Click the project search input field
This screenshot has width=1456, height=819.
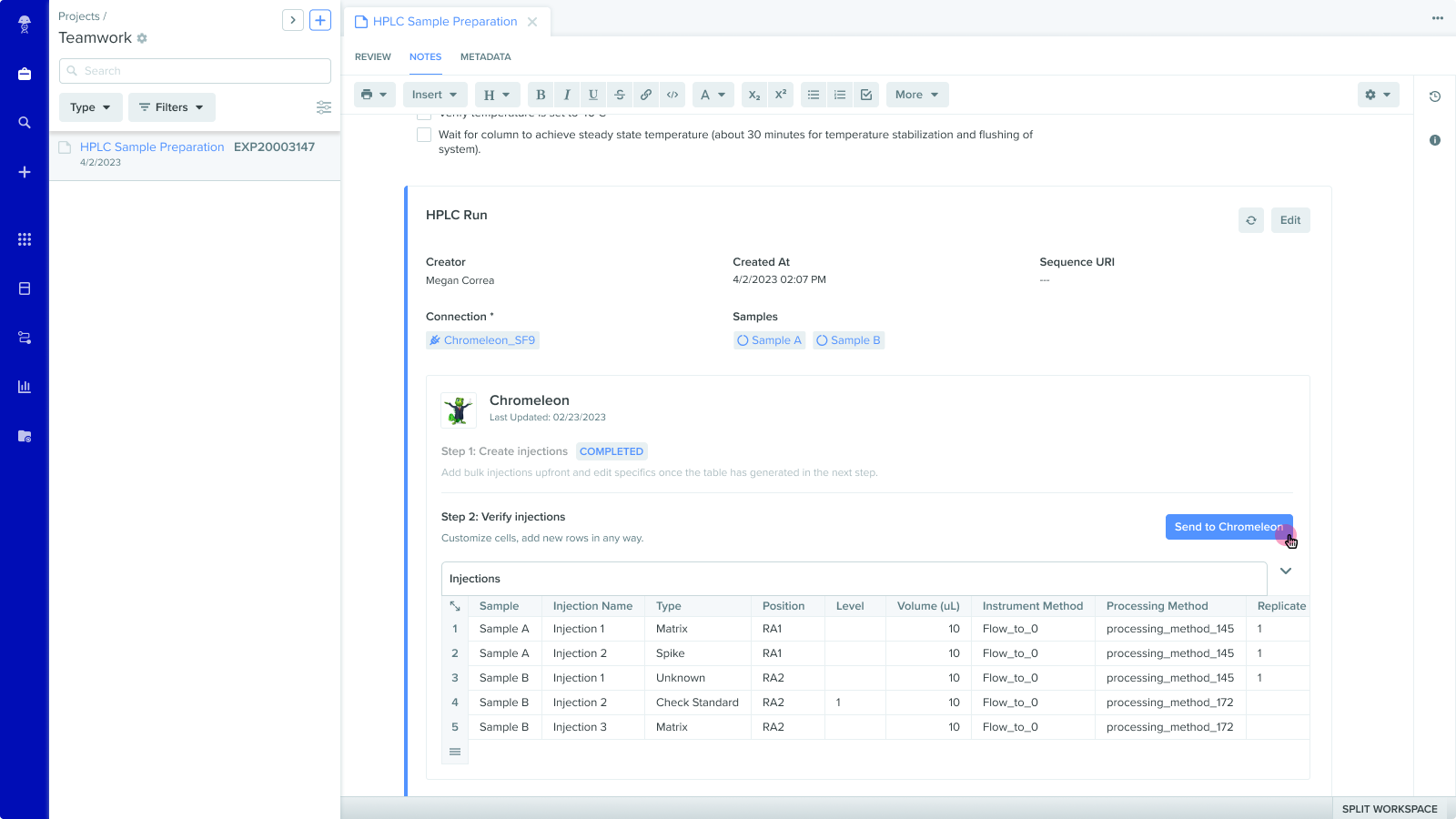click(x=195, y=71)
